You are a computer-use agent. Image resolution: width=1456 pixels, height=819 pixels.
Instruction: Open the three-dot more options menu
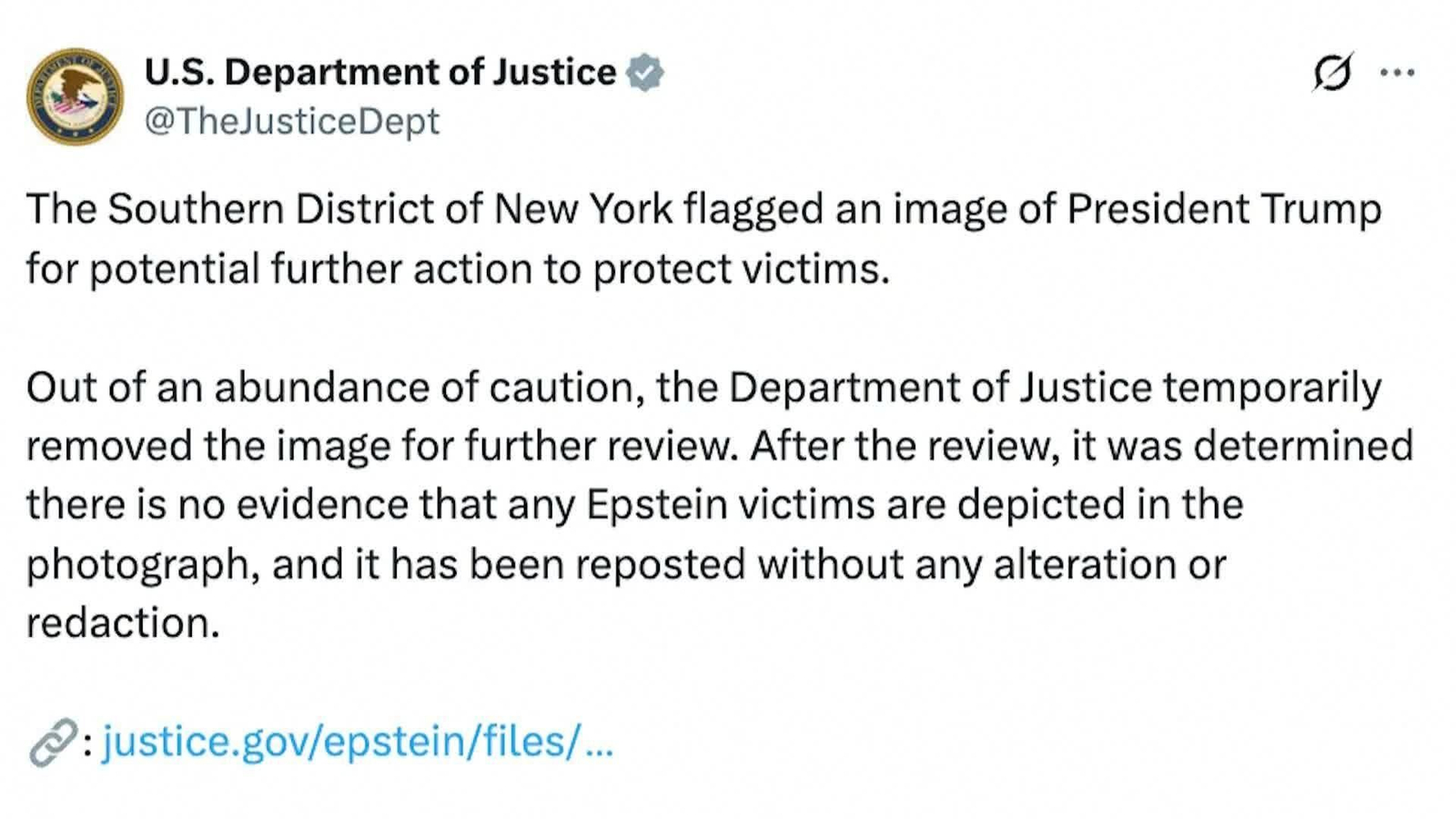pyautogui.click(x=1397, y=73)
